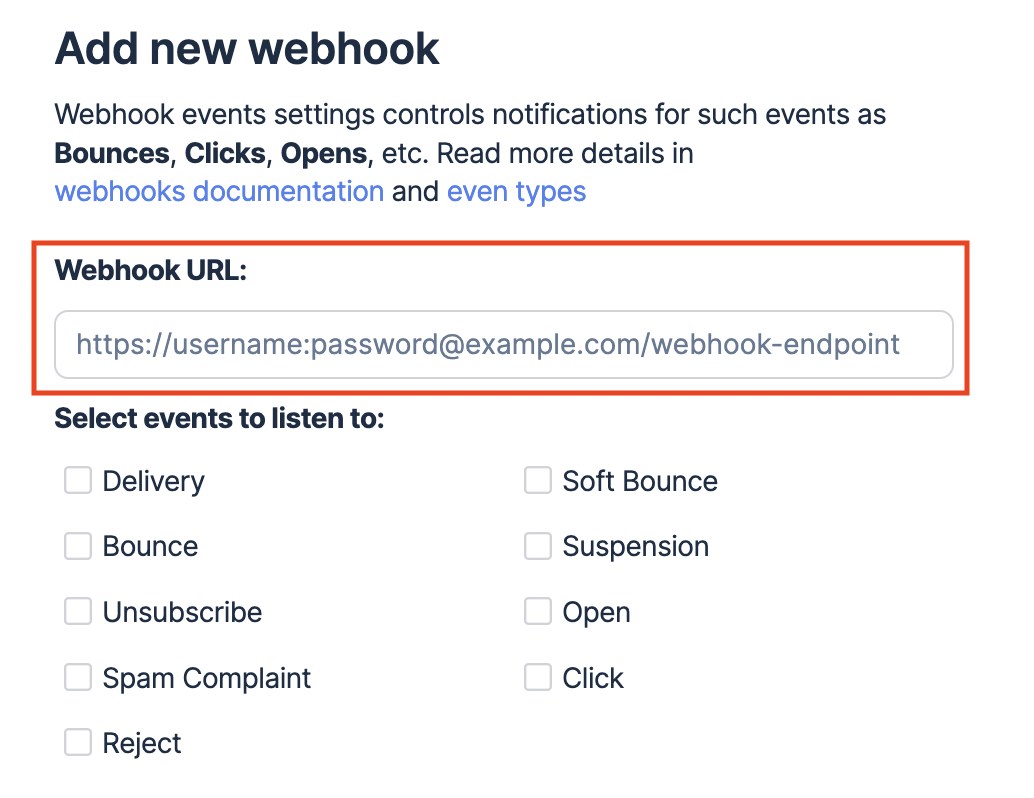Image resolution: width=1034 pixels, height=798 pixels.
Task: Tick the Delivery checkbox
Action: pos(78,480)
